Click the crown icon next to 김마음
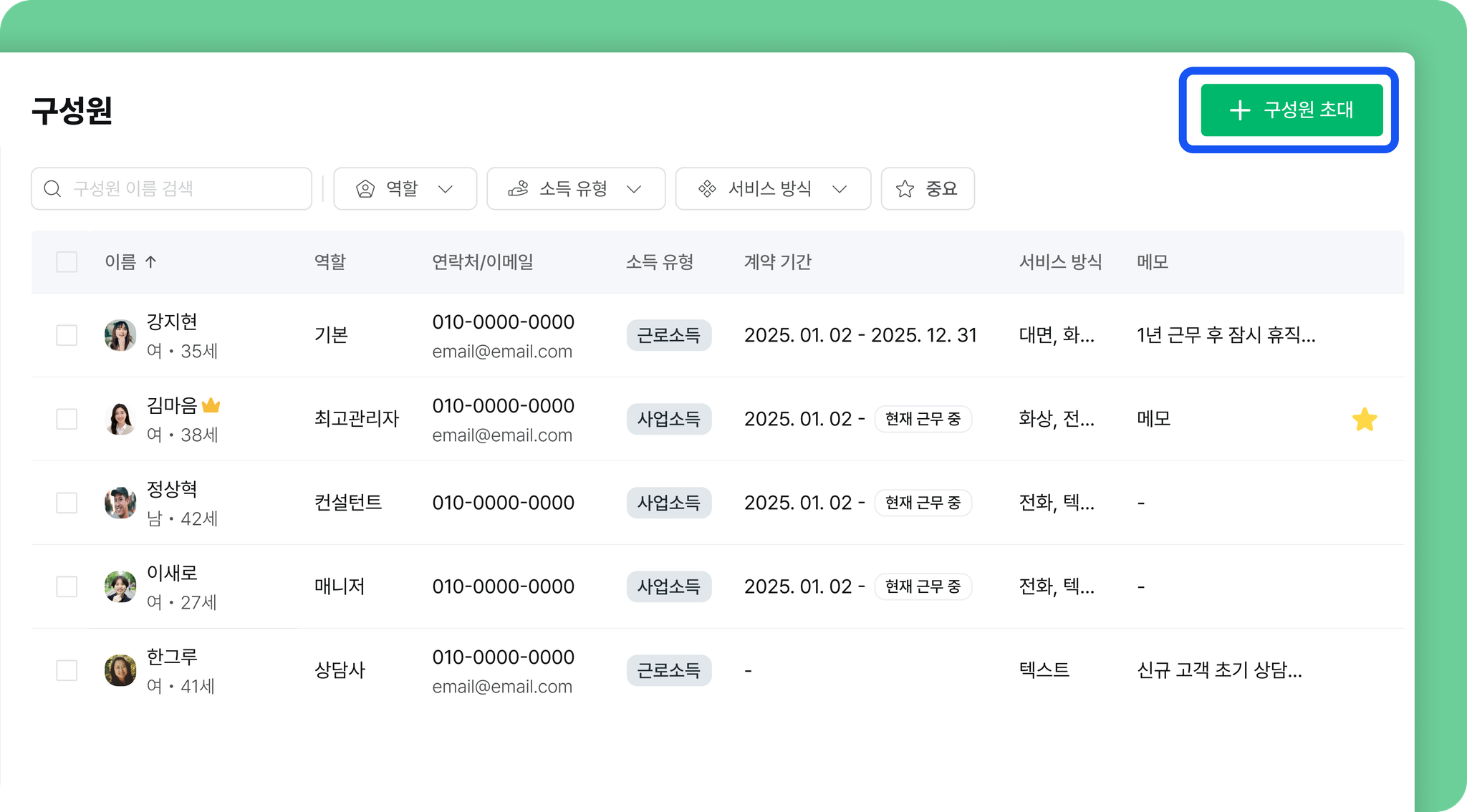Screen dimensions: 1467x812 [211, 405]
